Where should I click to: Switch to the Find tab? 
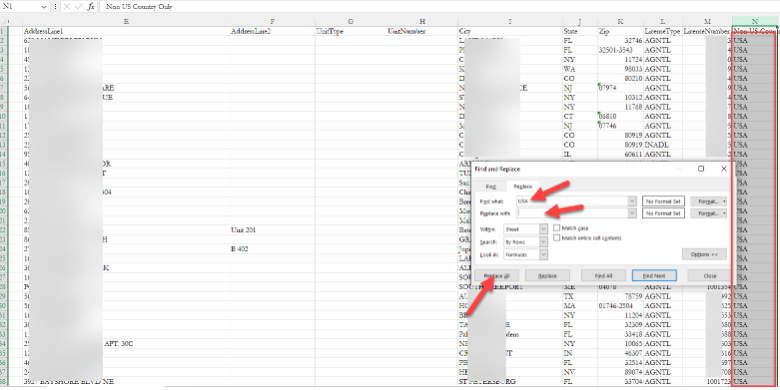(x=491, y=186)
